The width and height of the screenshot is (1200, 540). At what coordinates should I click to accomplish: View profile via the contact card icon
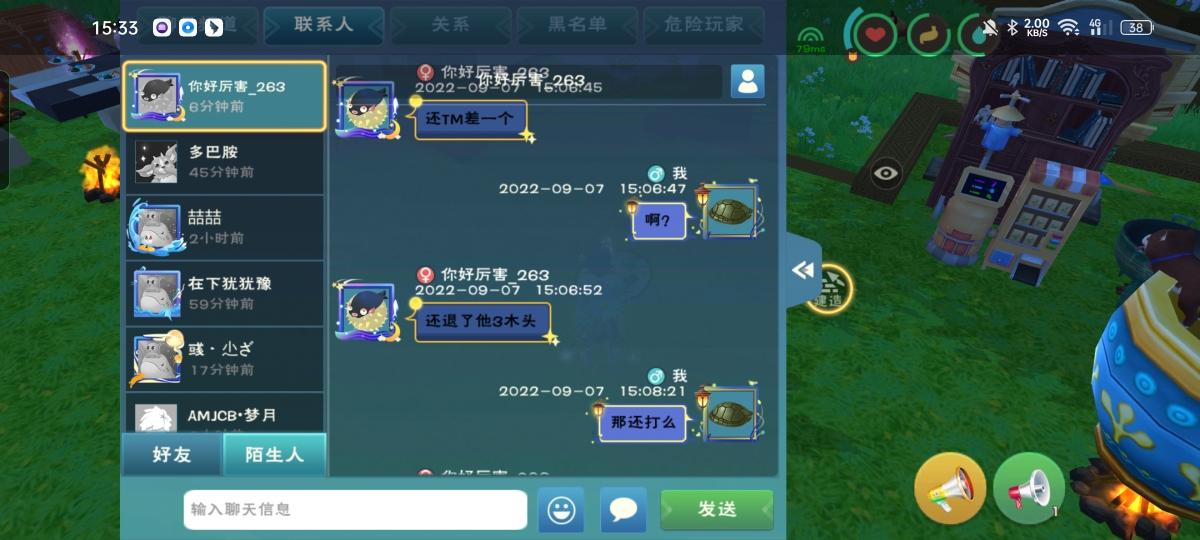pyautogui.click(x=747, y=81)
